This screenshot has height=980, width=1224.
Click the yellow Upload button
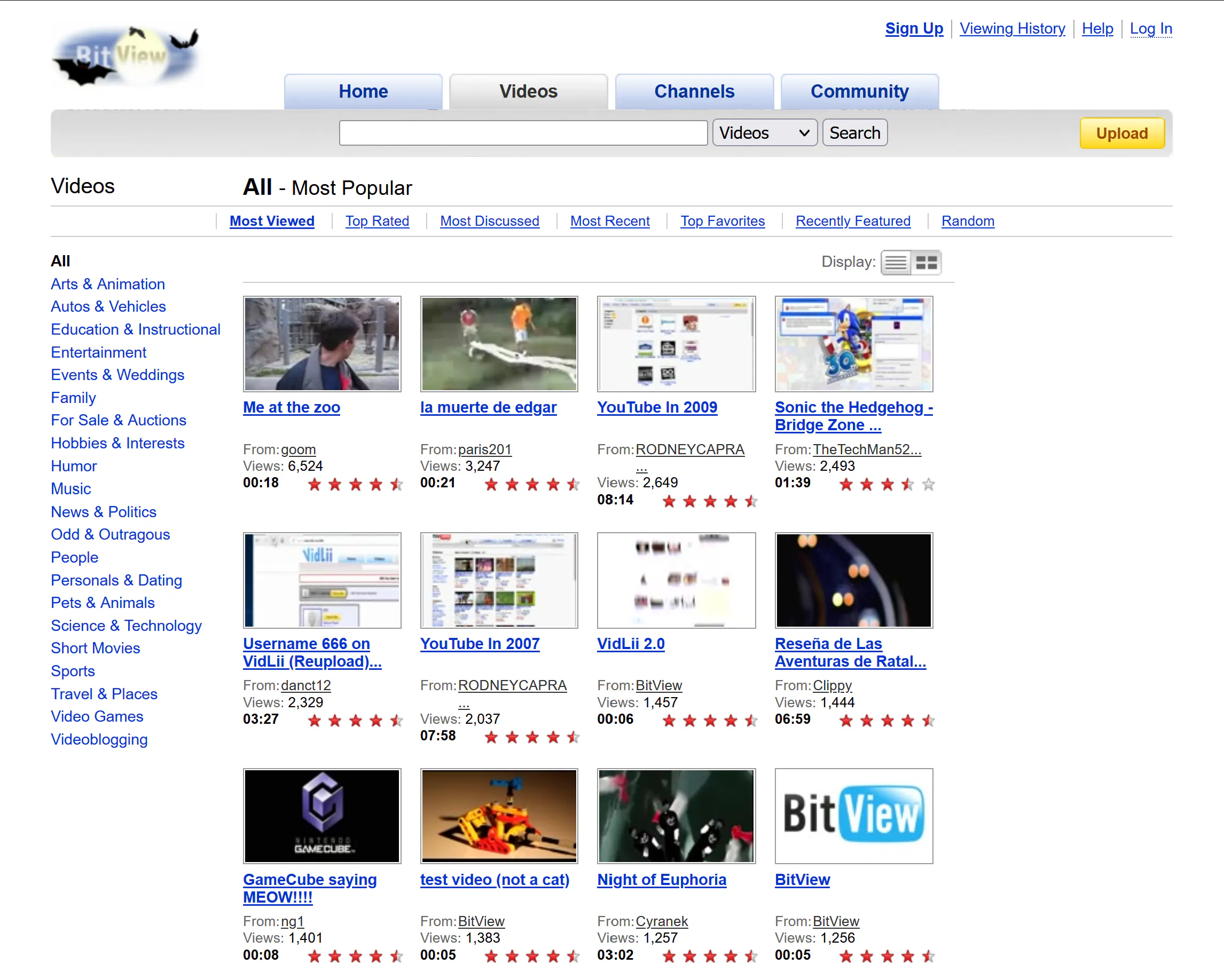click(x=1122, y=133)
